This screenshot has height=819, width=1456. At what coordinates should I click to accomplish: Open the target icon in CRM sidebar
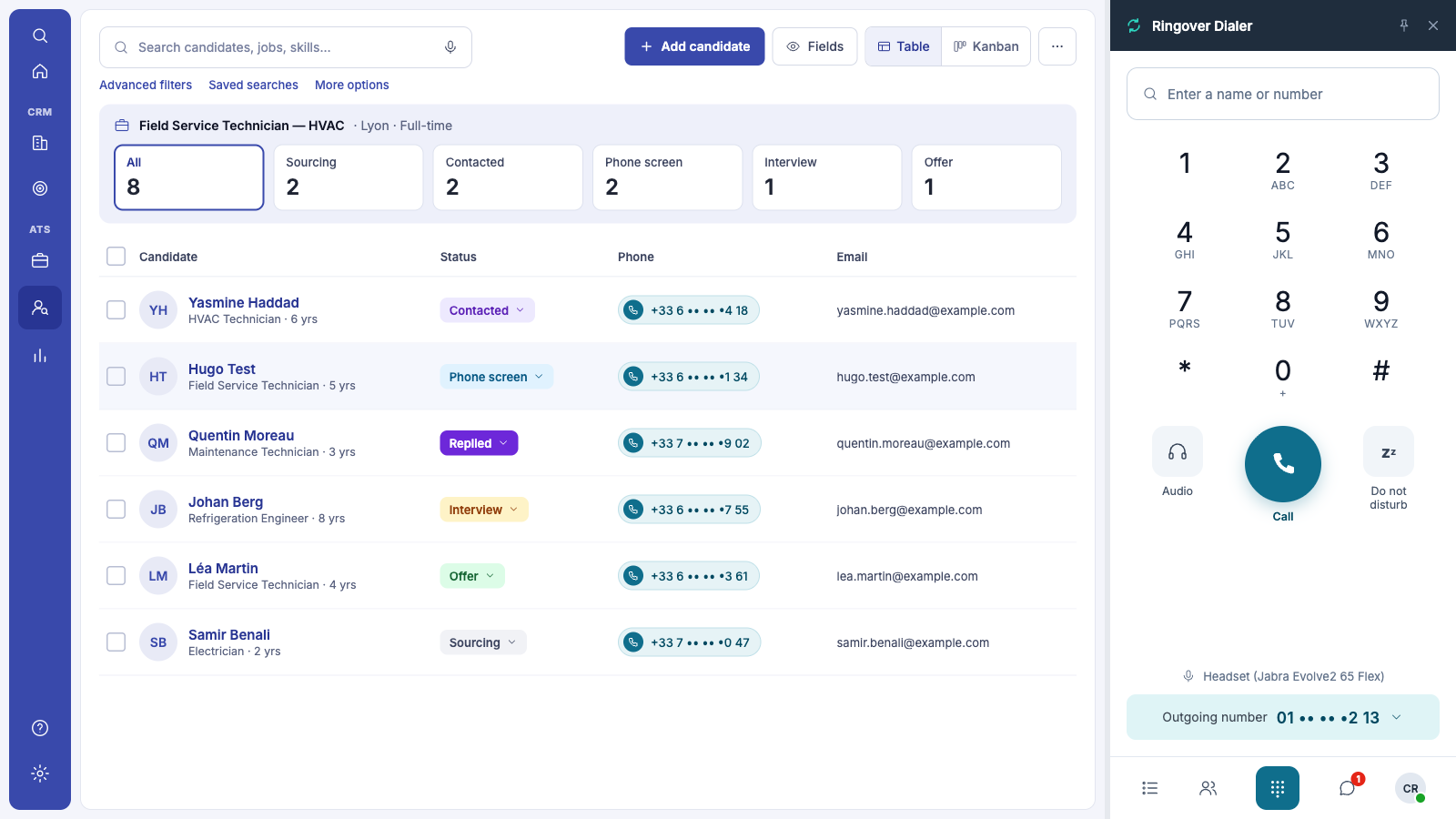(40, 188)
